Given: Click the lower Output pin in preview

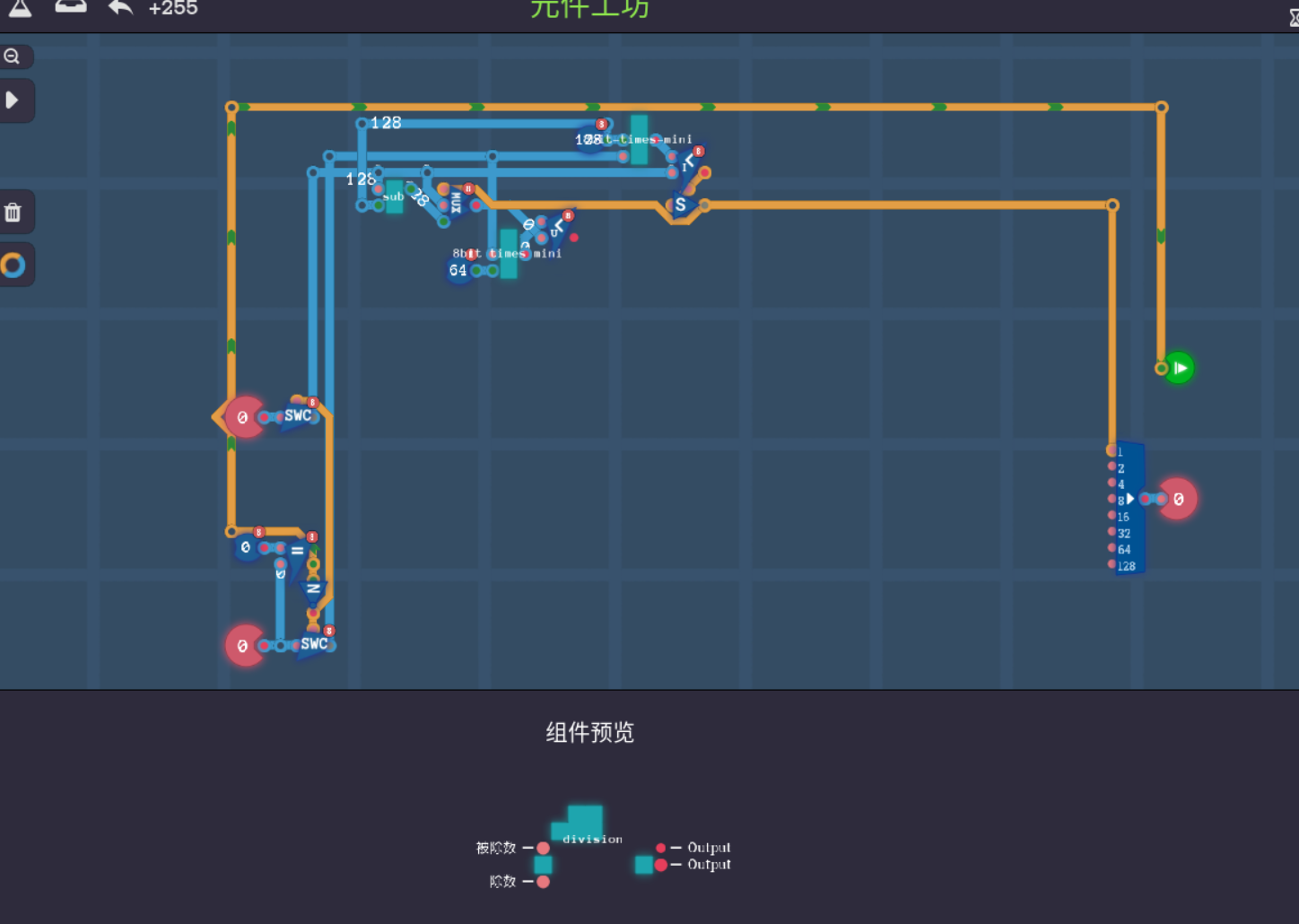Looking at the screenshot, I should tap(661, 865).
